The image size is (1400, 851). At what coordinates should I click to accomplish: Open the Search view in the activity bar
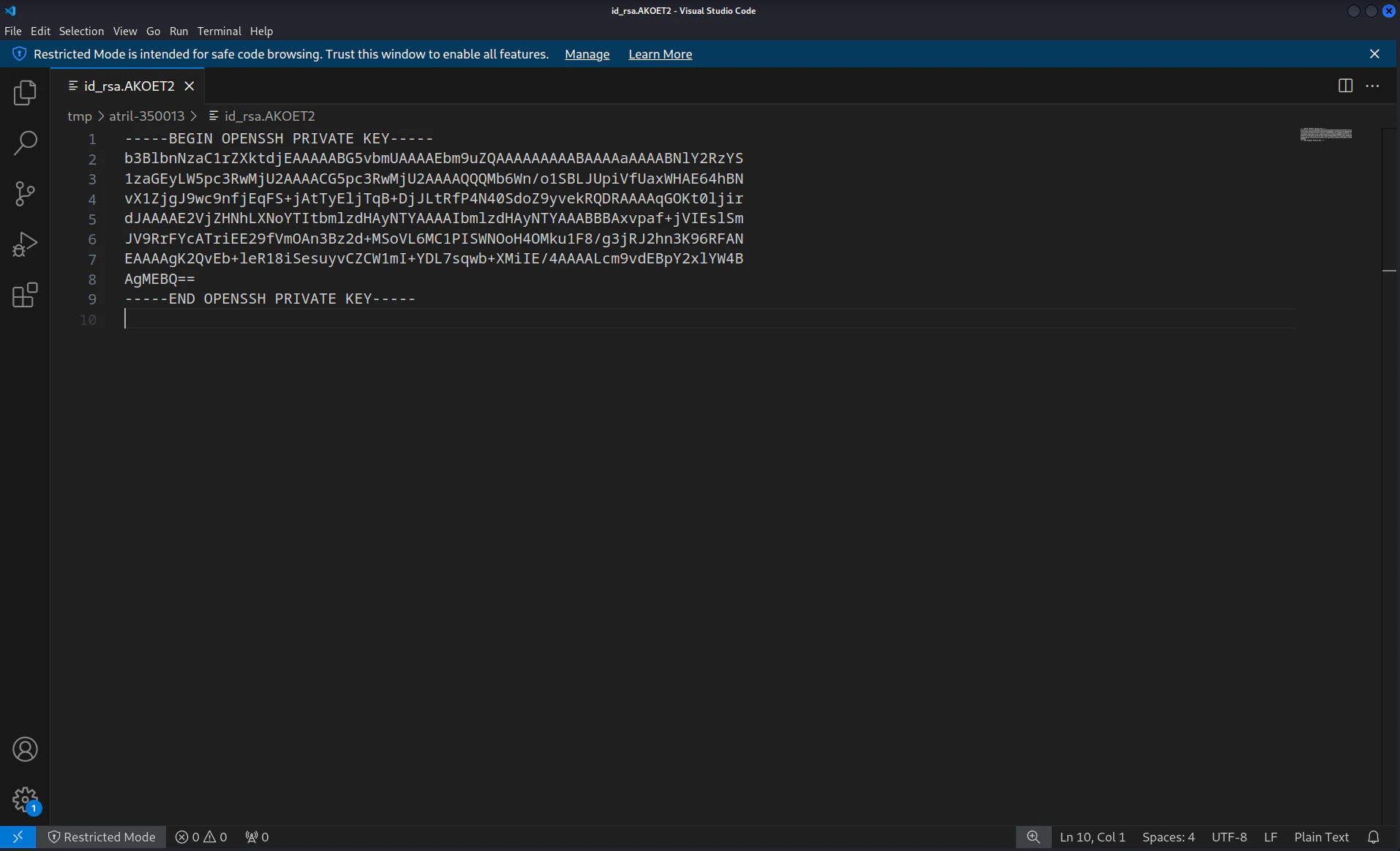(25, 143)
